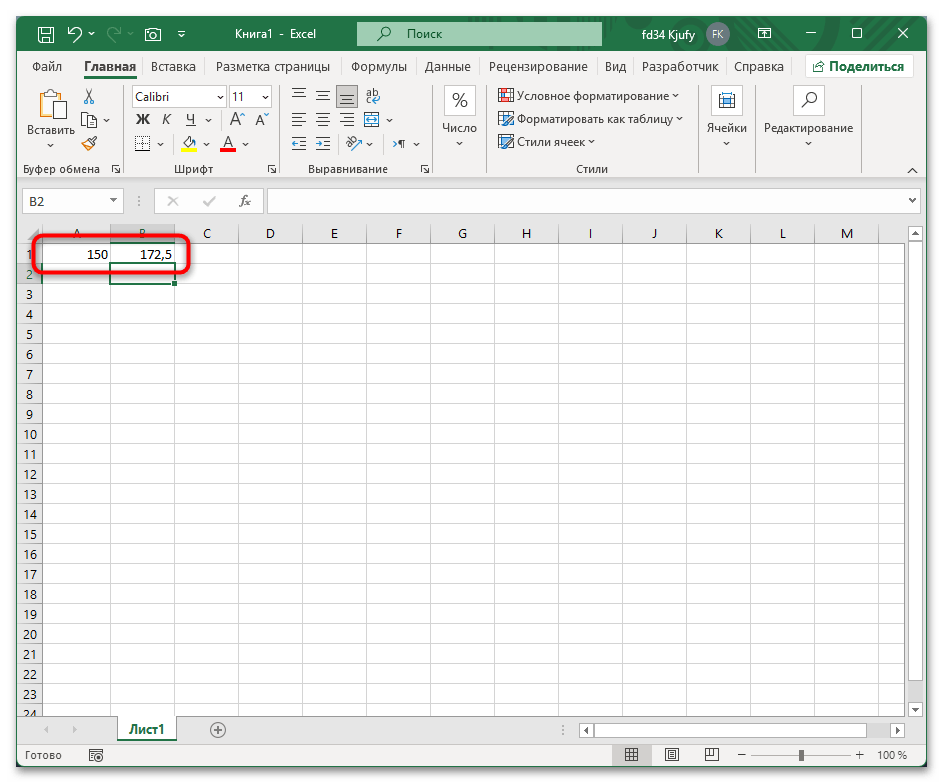This screenshot has height=783, width=943.
Task: Apply yellow fill color bucket
Action: pos(189,144)
